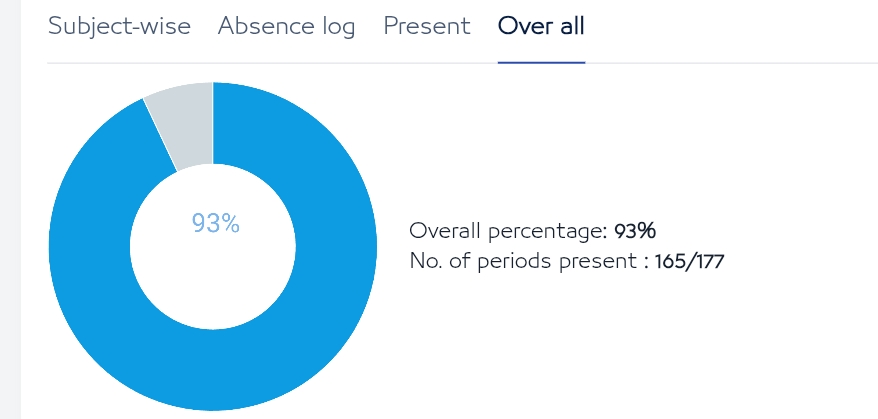Click the 165/177 periods count

point(689,262)
